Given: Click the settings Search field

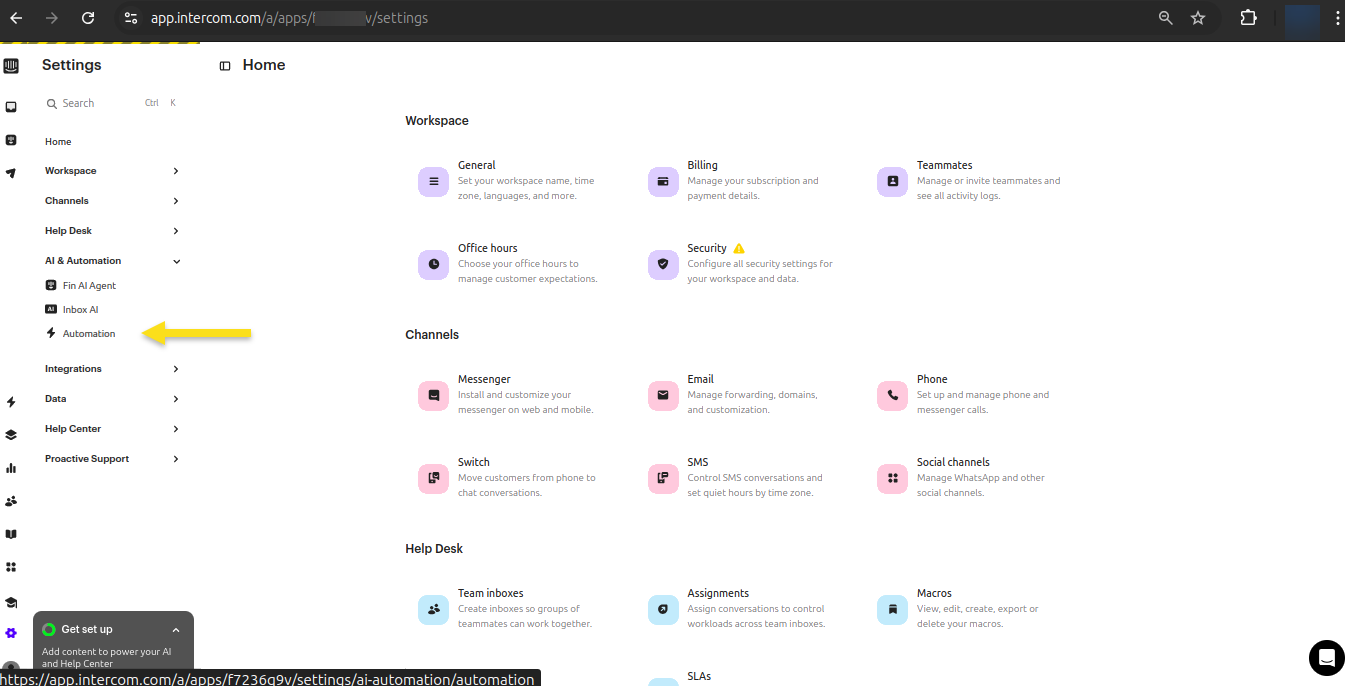Looking at the screenshot, I should tap(112, 103).
